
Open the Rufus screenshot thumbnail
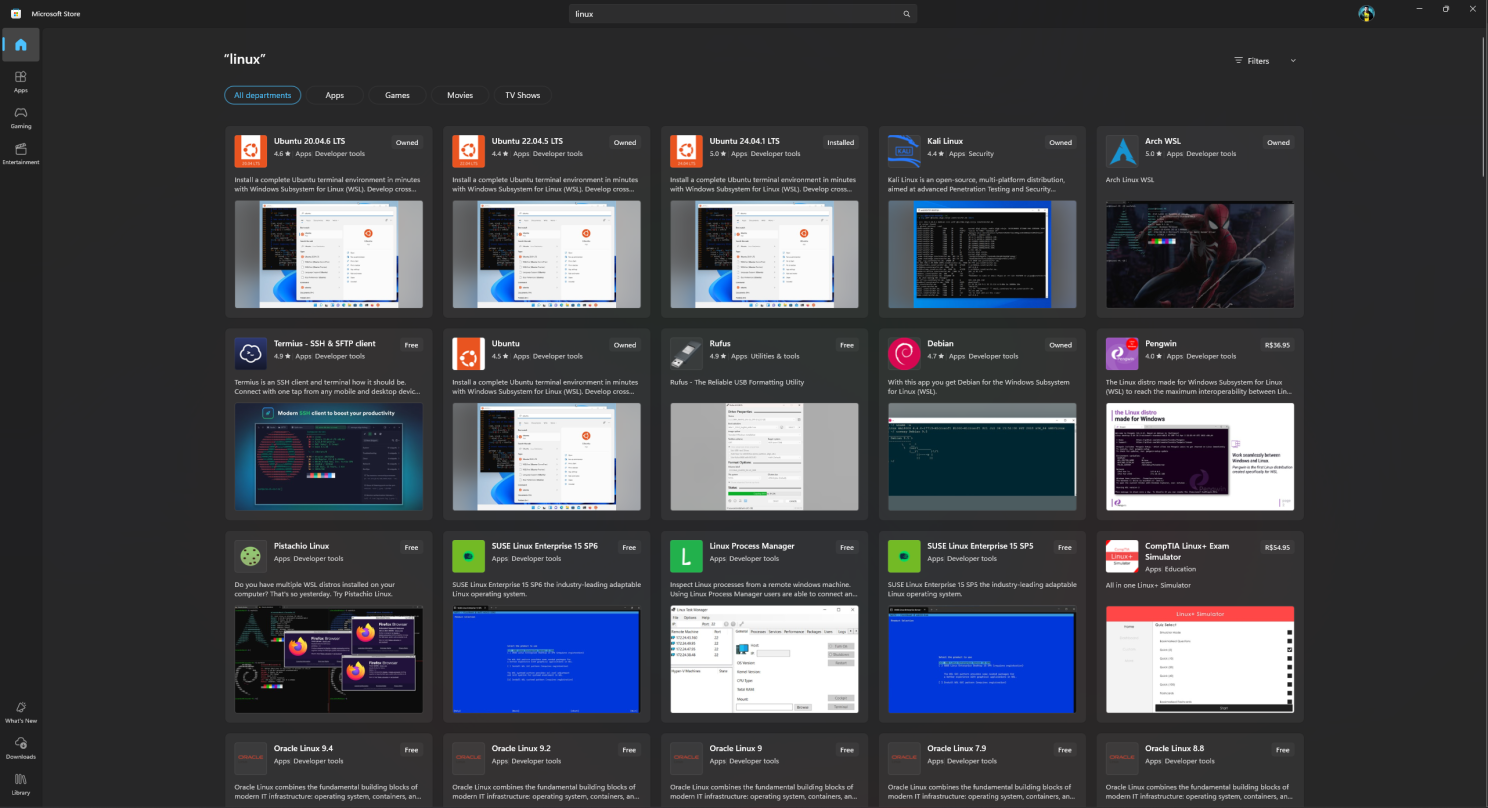coord(764,456)
